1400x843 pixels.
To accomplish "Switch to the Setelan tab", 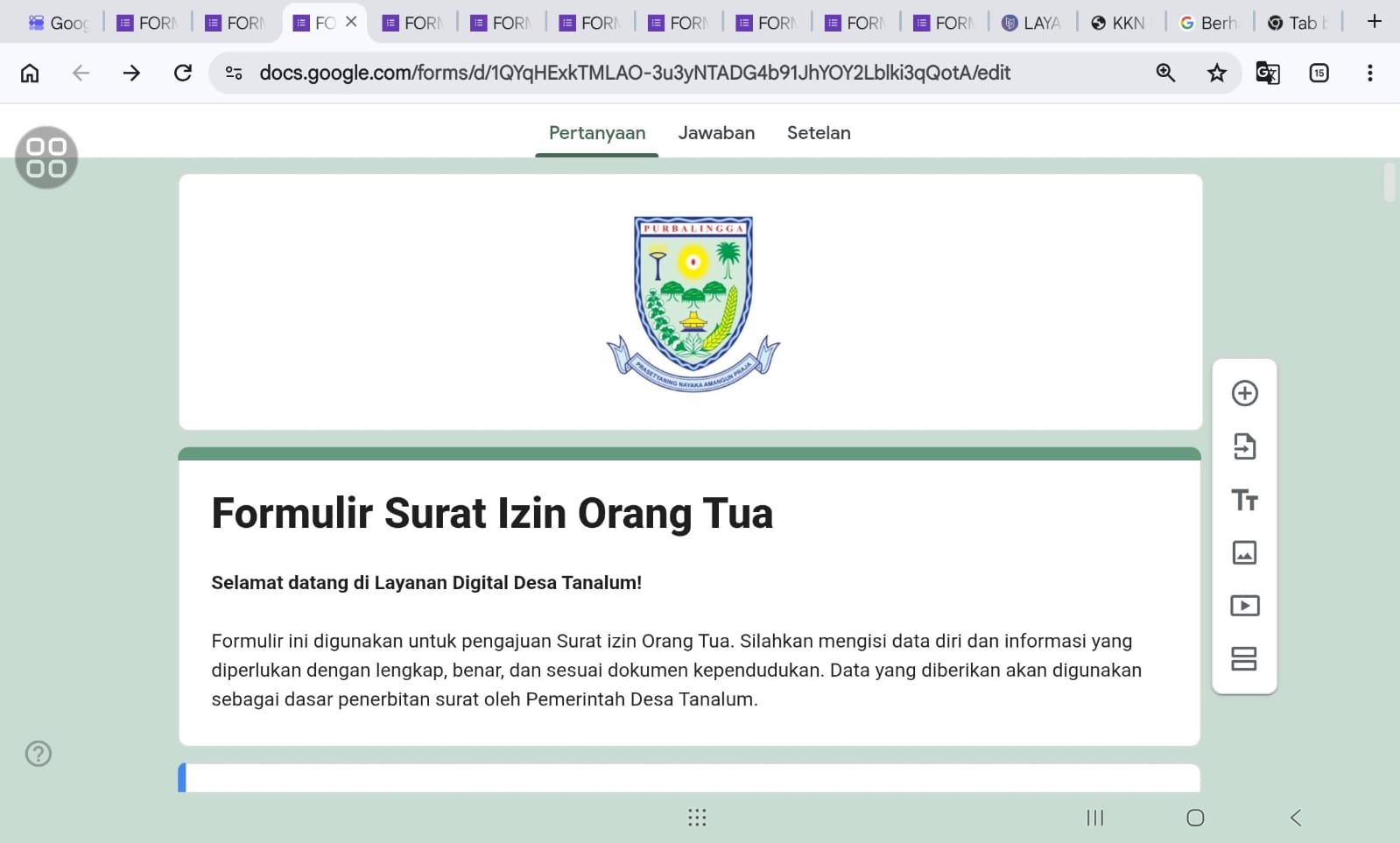I will [819, 133].
